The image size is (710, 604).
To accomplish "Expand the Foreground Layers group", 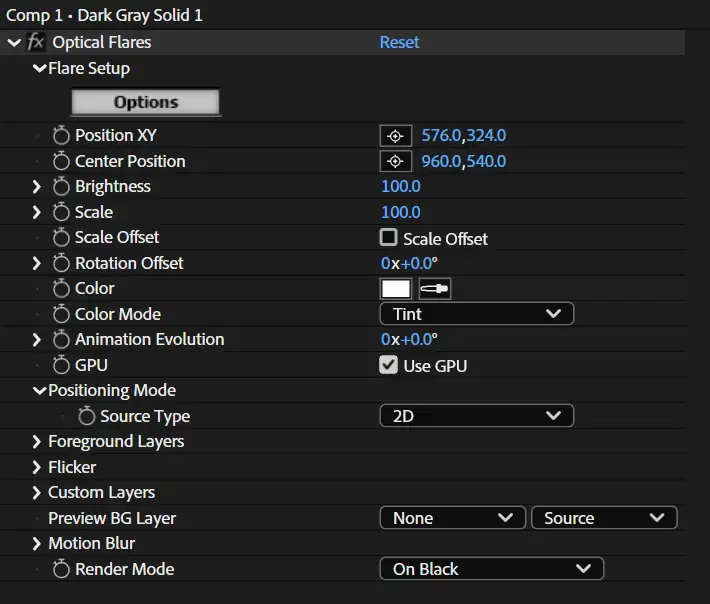I will pyautogui.click(x=37, y=442).
